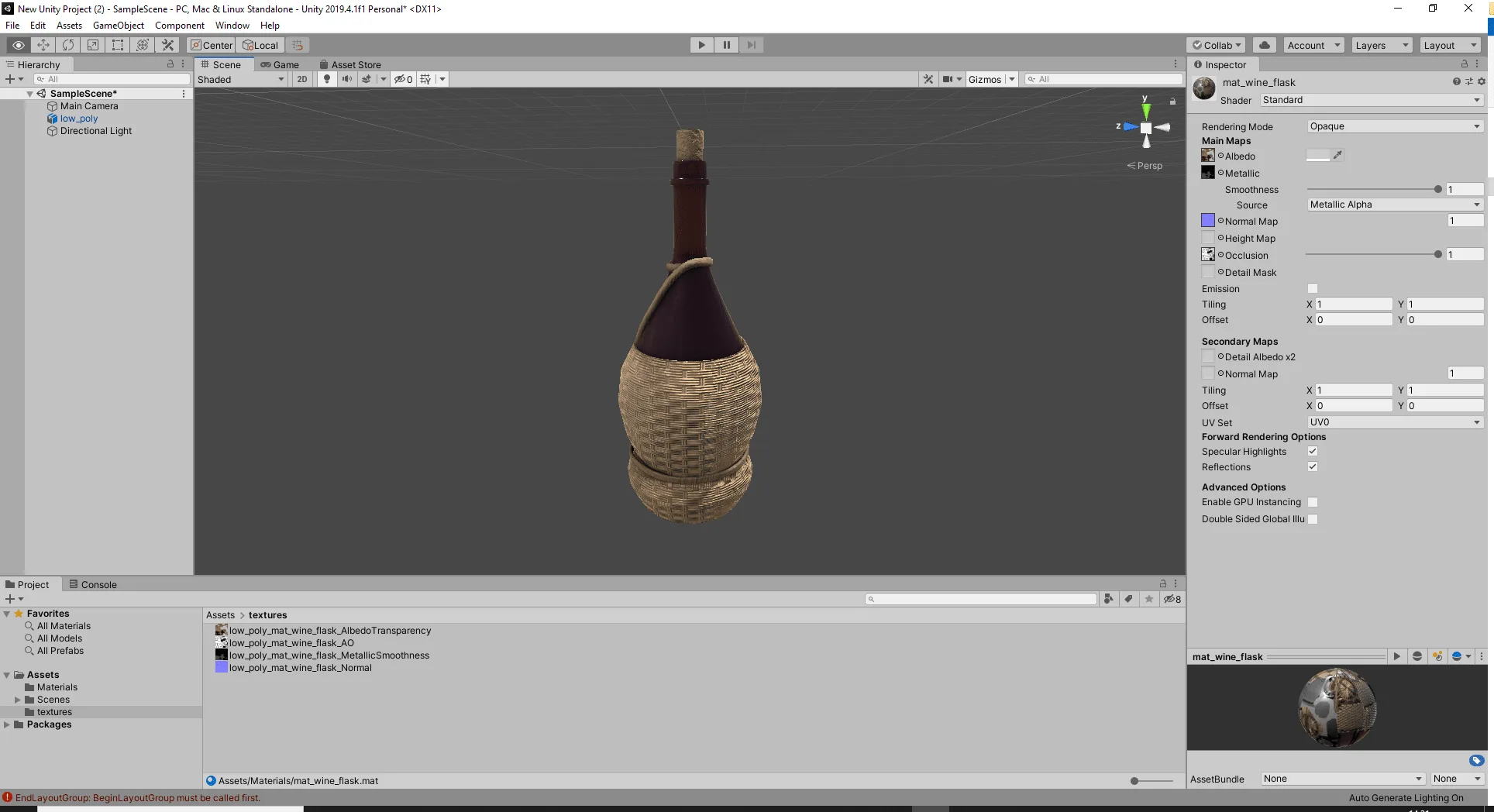
Task: Open the Rendering Mode dropdown
Action: coord(1395,126)
